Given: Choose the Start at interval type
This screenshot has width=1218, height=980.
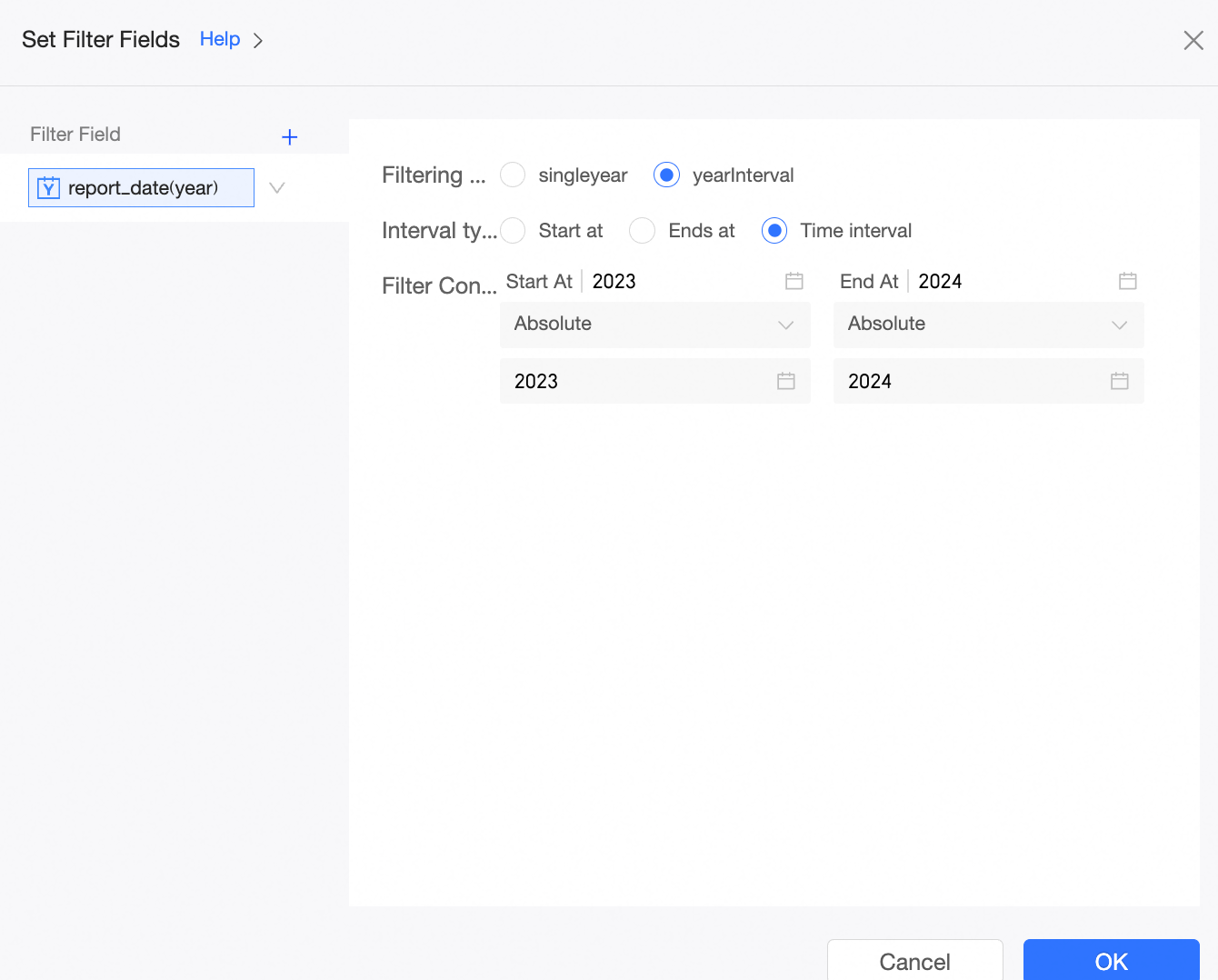Looking at the screenshot, I should coord(513,231).
